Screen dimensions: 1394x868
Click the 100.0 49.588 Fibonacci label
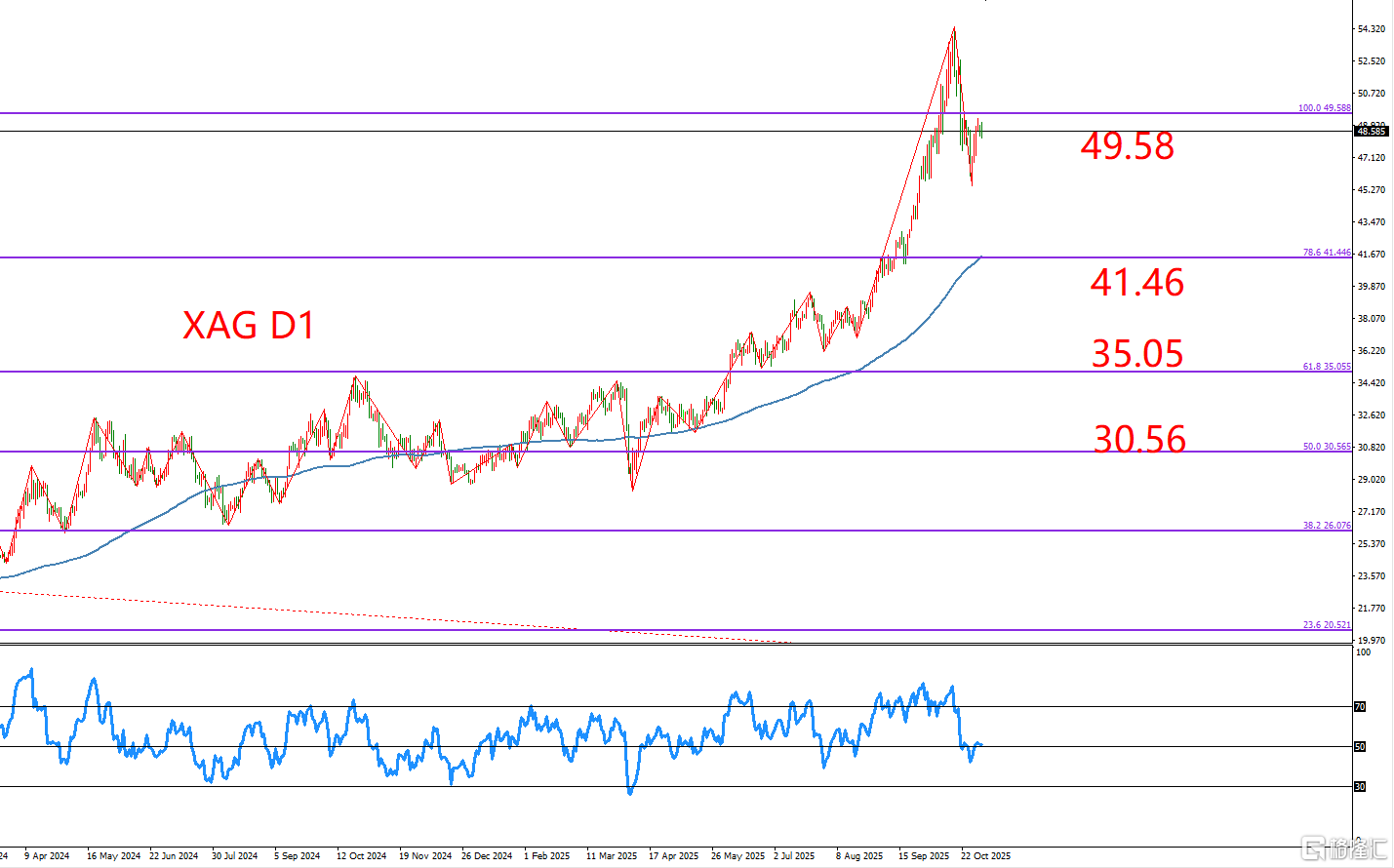(1324, 108)
